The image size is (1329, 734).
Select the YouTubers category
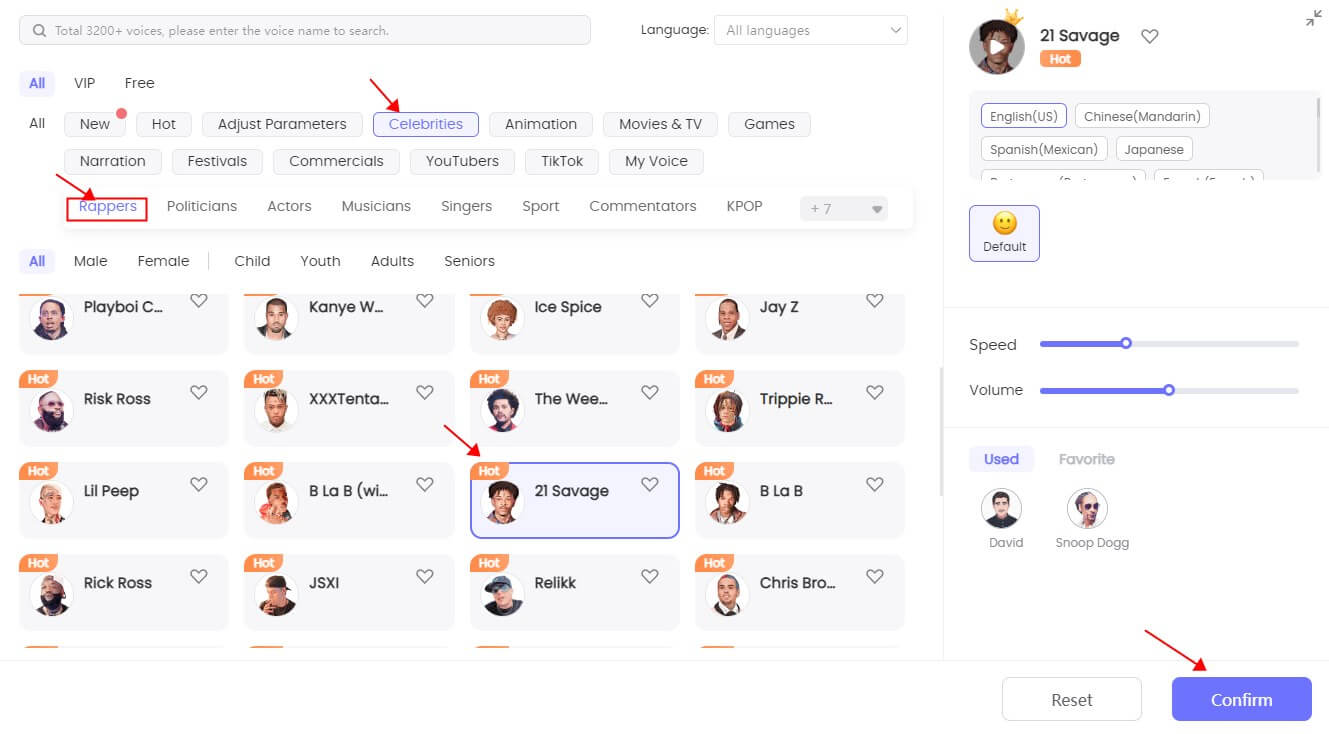click(x=462, y=161)
